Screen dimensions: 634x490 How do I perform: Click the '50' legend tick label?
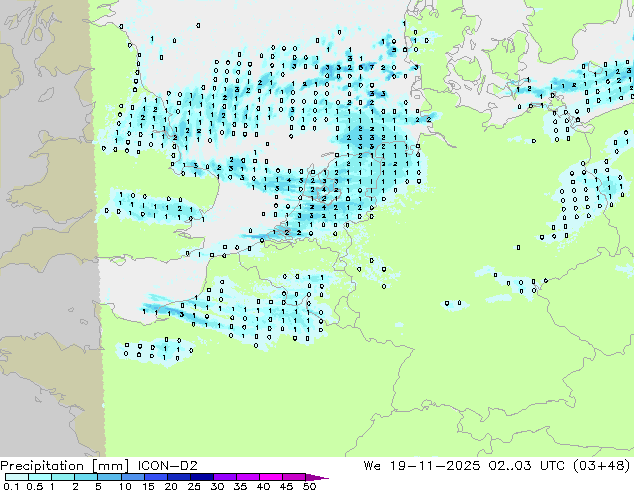tap(309, 486)
